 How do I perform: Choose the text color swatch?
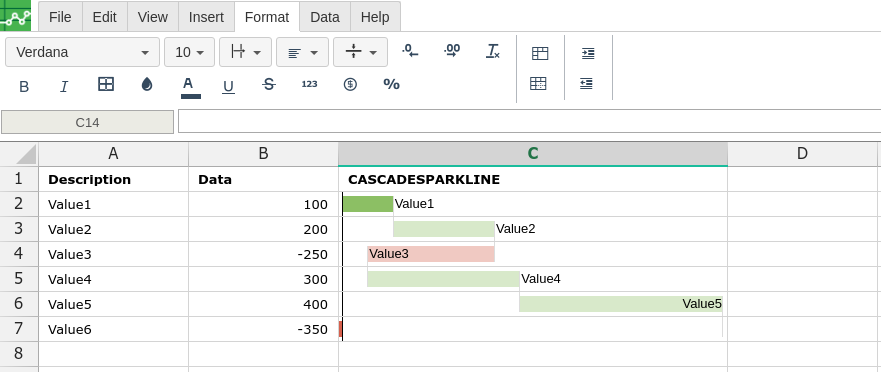point(190,86)
